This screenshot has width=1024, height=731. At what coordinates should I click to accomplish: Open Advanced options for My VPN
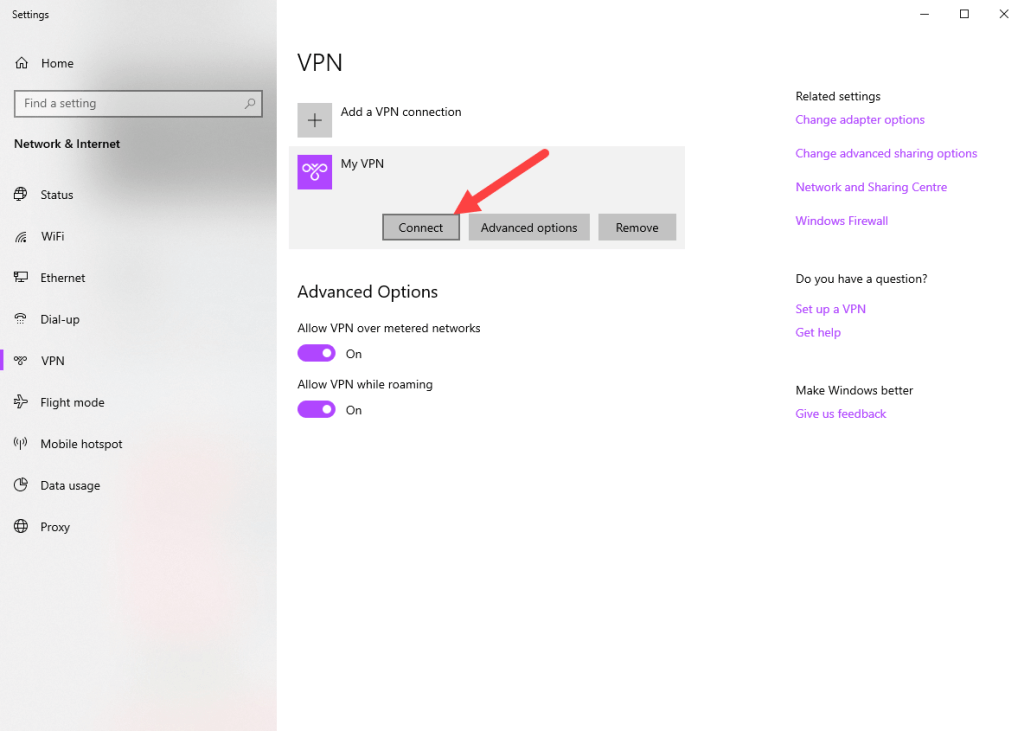[529, 228]
